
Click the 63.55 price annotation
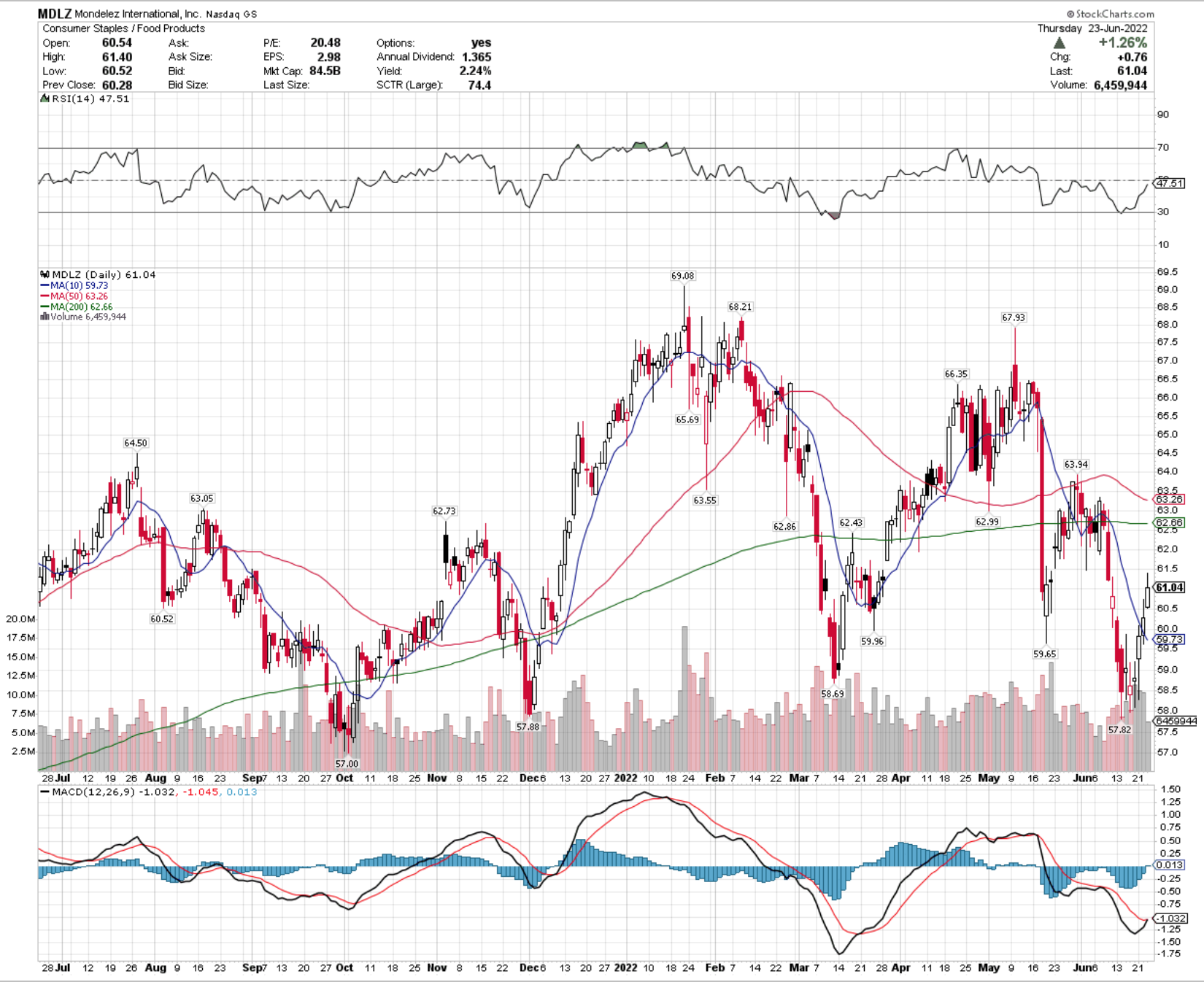[x=705, y=500]
